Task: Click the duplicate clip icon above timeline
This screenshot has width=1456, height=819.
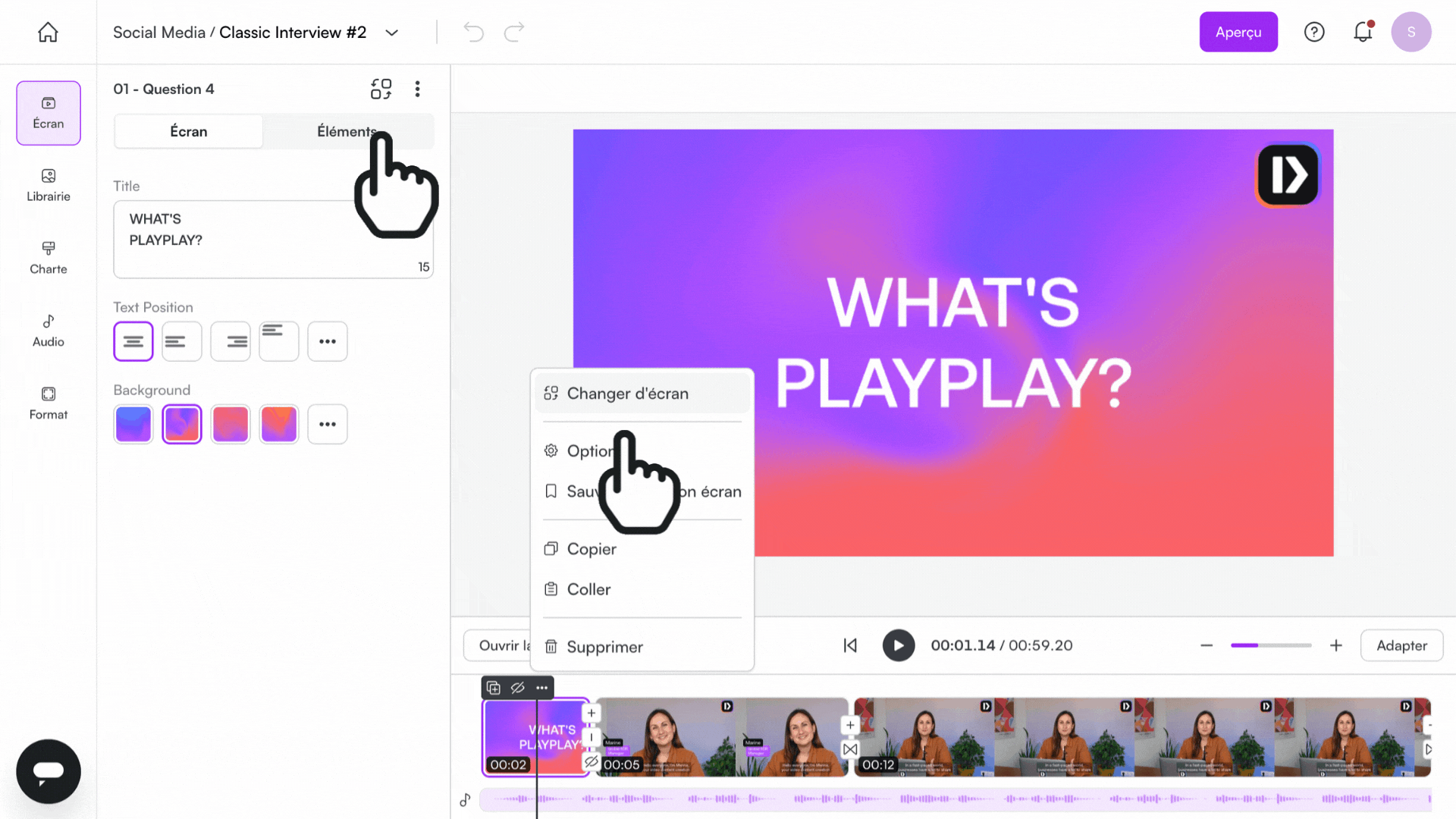Action: [494, 688]
